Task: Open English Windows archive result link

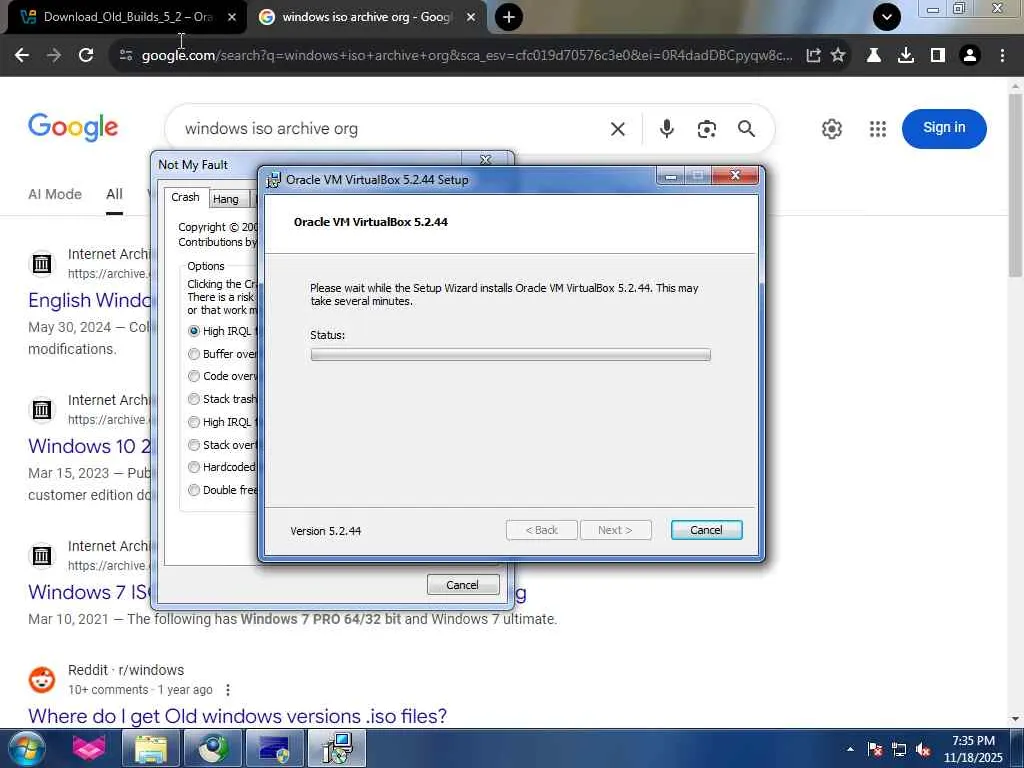Action: tap(89, 300)
